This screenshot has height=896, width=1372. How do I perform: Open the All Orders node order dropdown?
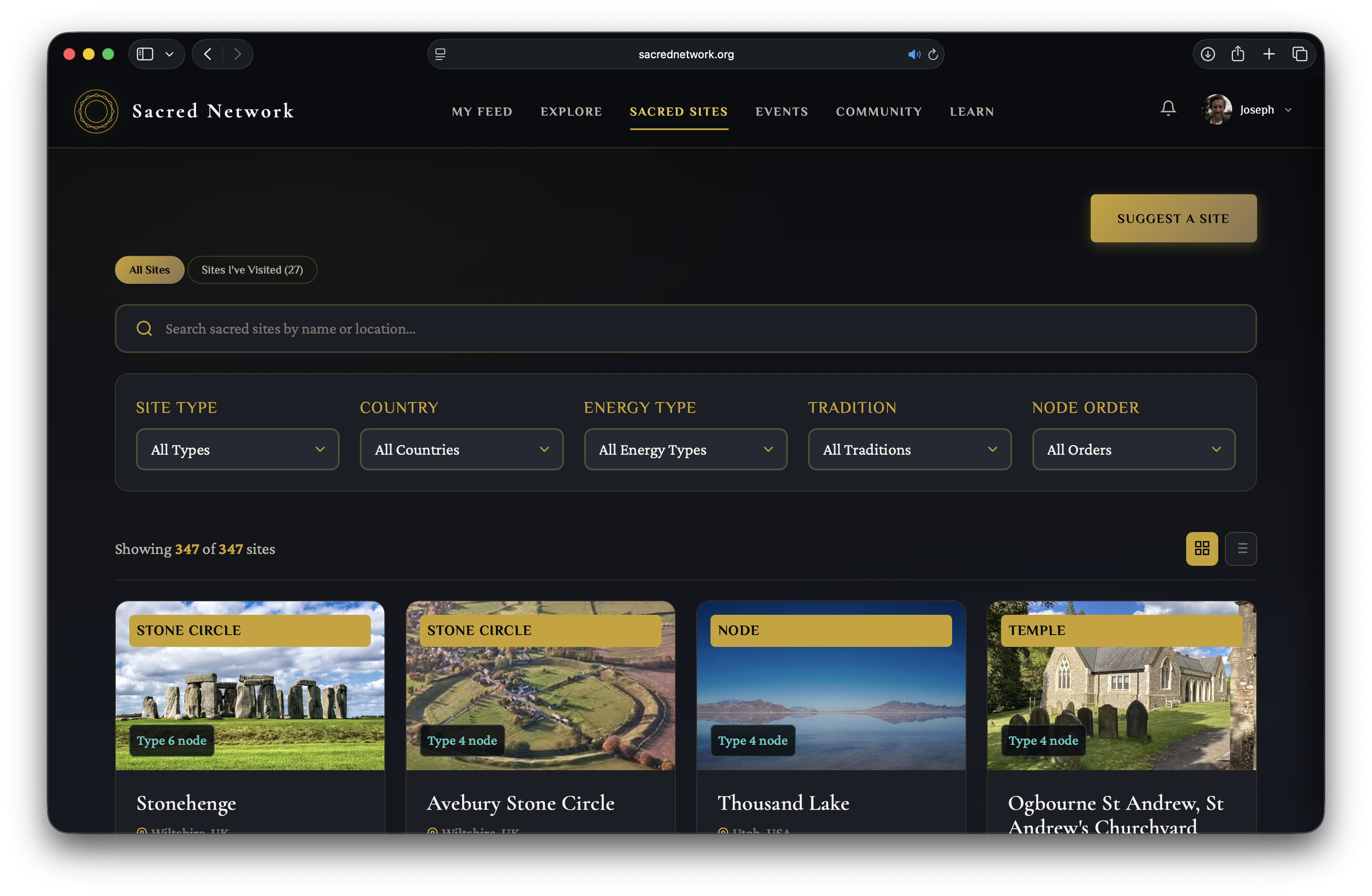[x=1133, y=449]
